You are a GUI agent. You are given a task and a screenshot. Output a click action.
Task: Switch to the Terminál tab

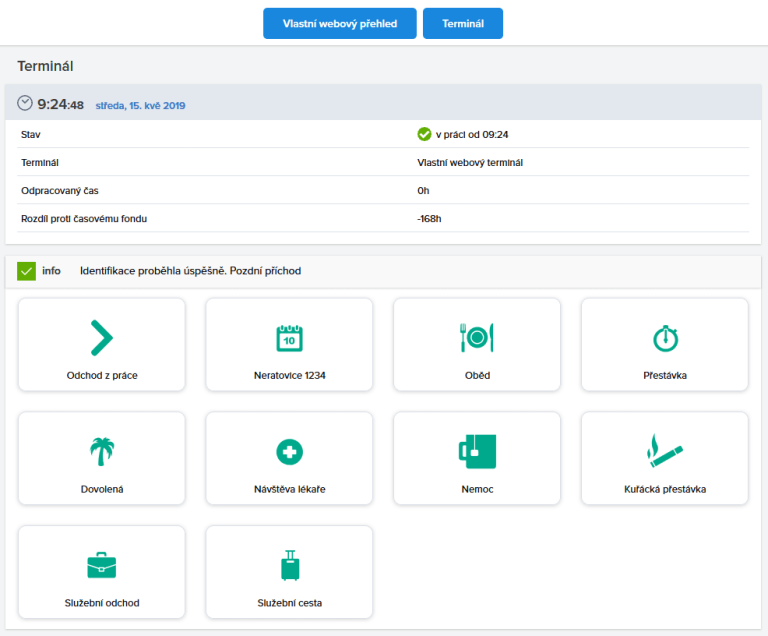click(x=462, y=24)
